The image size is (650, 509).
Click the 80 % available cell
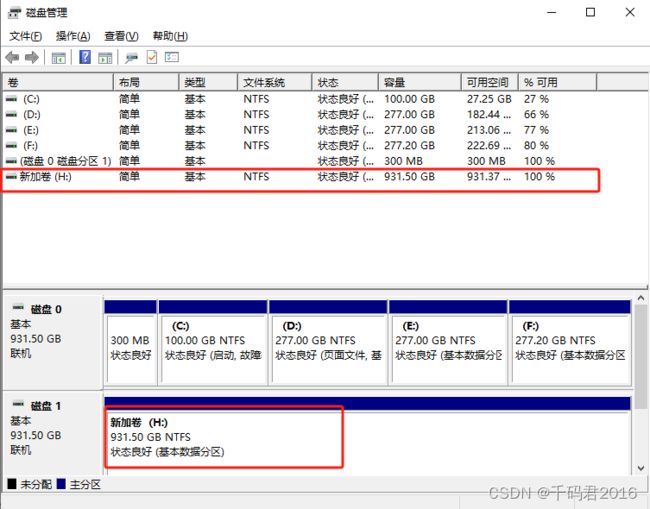pyautogui.click(x=536, y=145)
